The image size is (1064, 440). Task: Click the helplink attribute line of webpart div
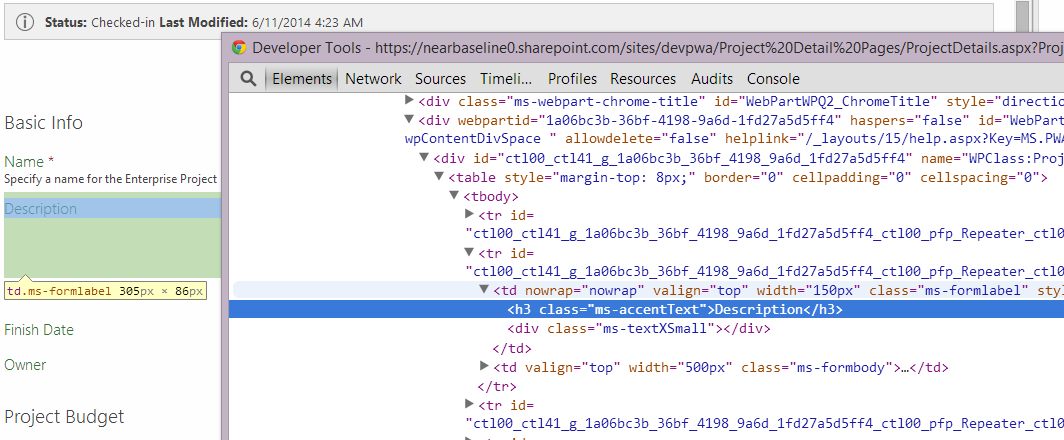(x=734, y=139)
